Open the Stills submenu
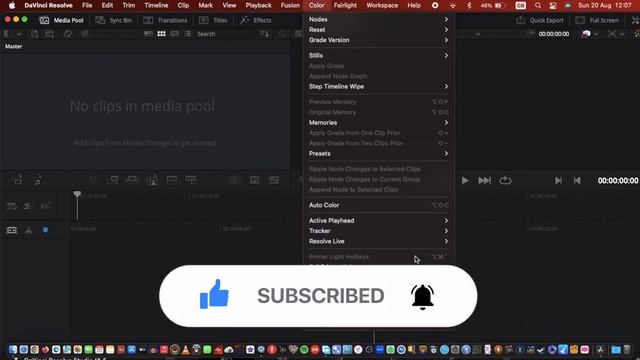Image resolution: width=640 pixels, height=360 pixels. coord(378,56)
